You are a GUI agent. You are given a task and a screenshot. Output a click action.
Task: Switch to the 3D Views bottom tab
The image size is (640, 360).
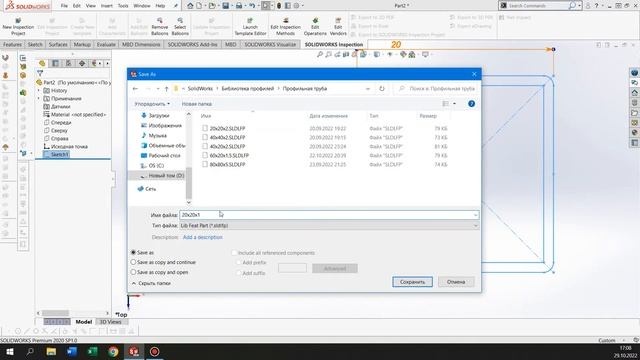(x=110, y=322)
